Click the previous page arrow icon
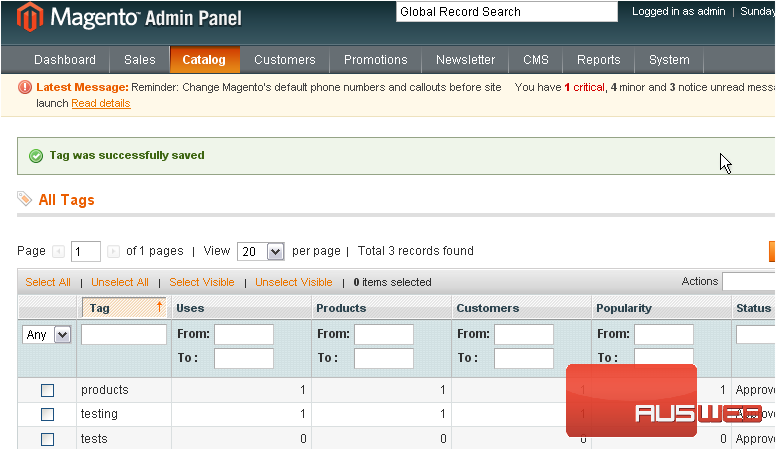Viewport: 776px width, 450px height. [58, 251]
